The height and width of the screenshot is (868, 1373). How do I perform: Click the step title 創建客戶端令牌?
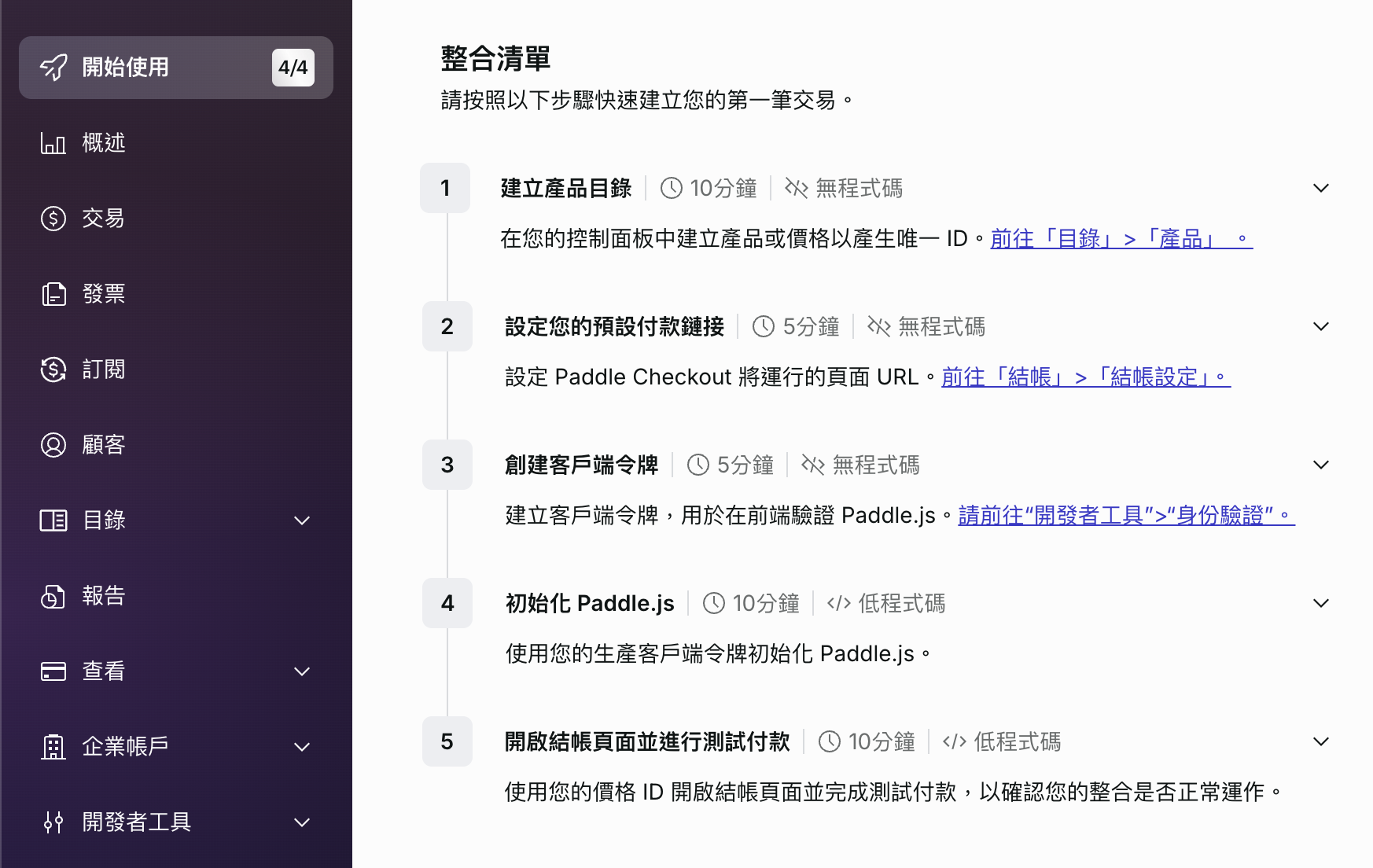[x=582, y=465]
